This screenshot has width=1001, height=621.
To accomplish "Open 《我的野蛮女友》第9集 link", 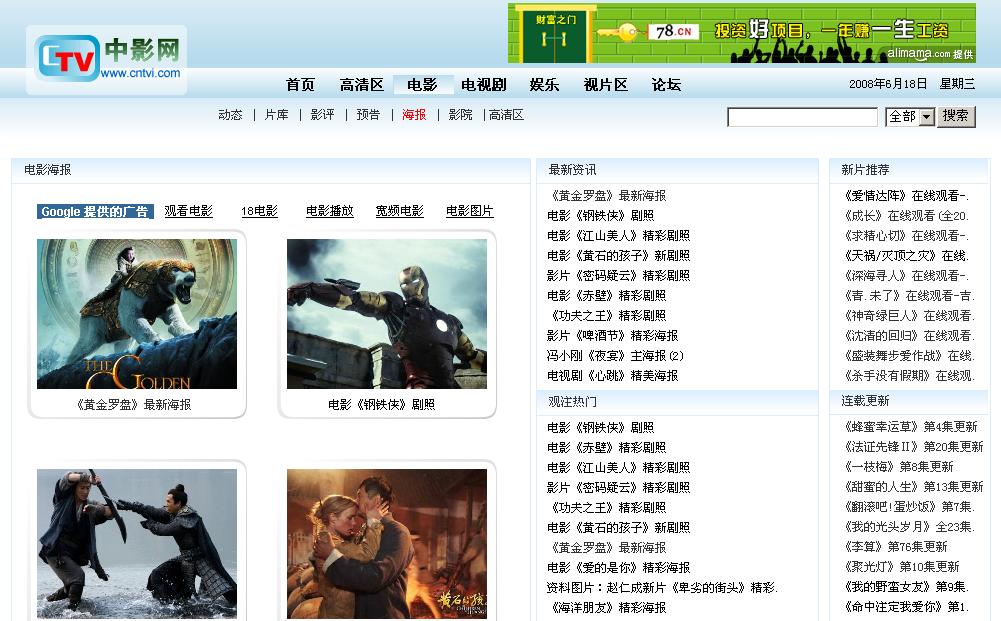I will pos(906,587).
